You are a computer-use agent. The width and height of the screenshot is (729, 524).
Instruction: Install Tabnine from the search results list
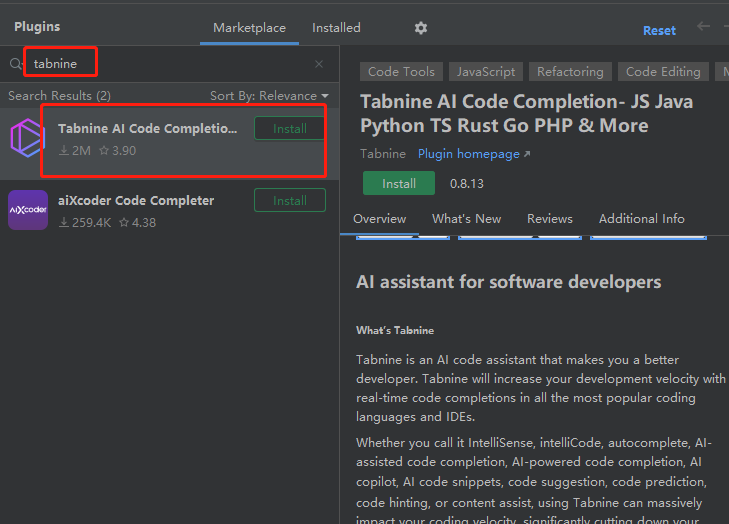point(290,129)
